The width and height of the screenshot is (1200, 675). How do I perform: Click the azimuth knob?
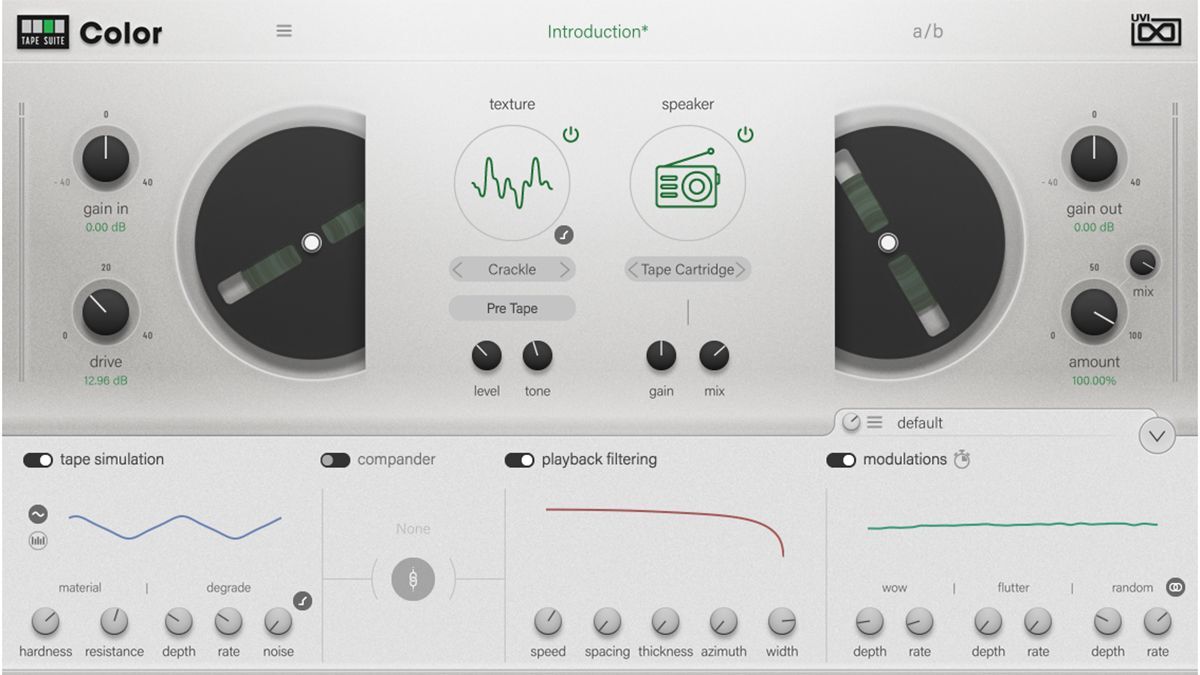[x=723, y=622]
